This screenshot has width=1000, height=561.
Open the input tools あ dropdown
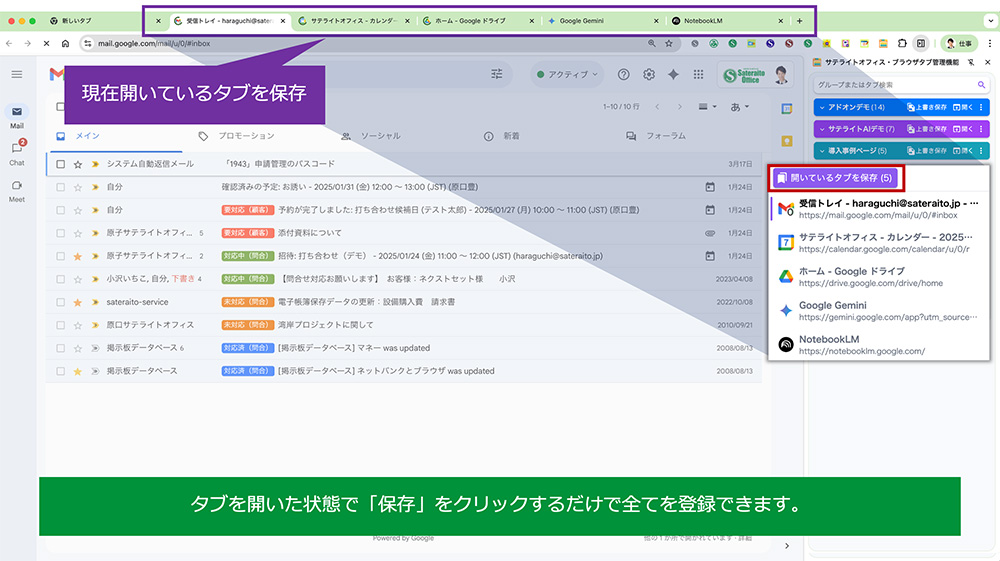[739, 106]
